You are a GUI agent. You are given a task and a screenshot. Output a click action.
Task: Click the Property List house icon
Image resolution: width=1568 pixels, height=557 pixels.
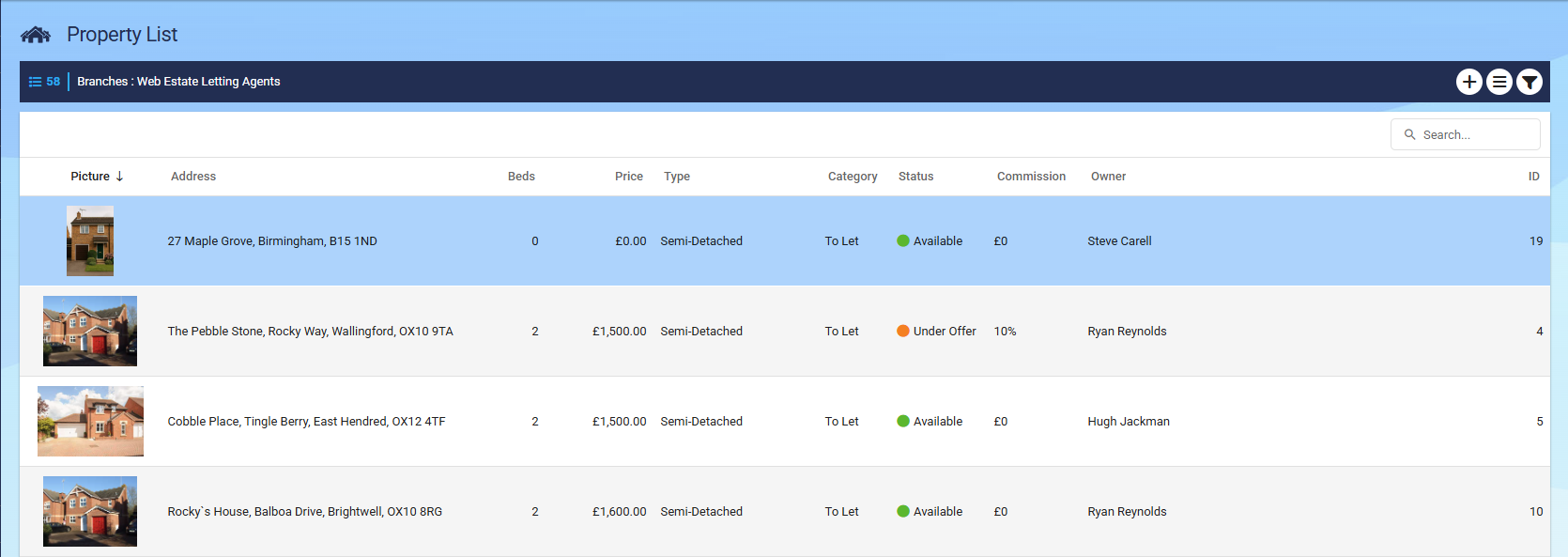(36, 35)
